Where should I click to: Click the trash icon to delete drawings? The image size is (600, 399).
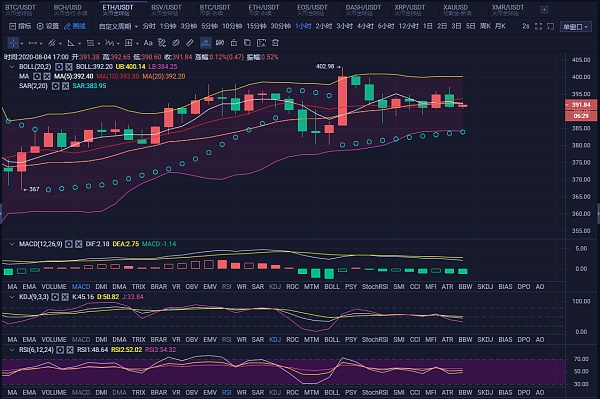(x=275, y=43)
